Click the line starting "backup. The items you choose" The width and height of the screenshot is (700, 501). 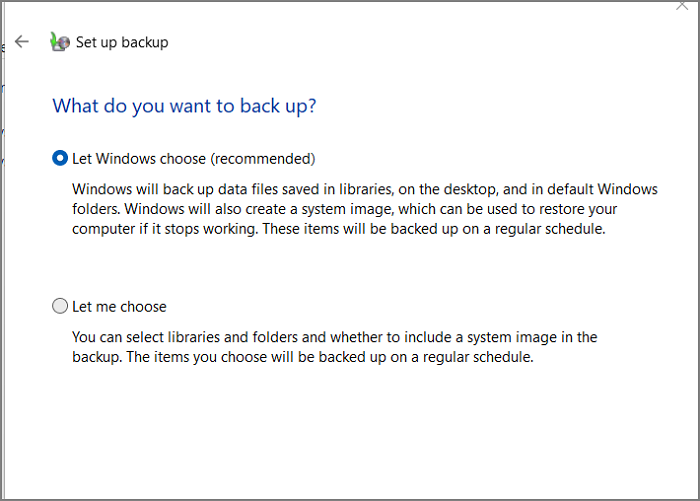click(303, 357)
